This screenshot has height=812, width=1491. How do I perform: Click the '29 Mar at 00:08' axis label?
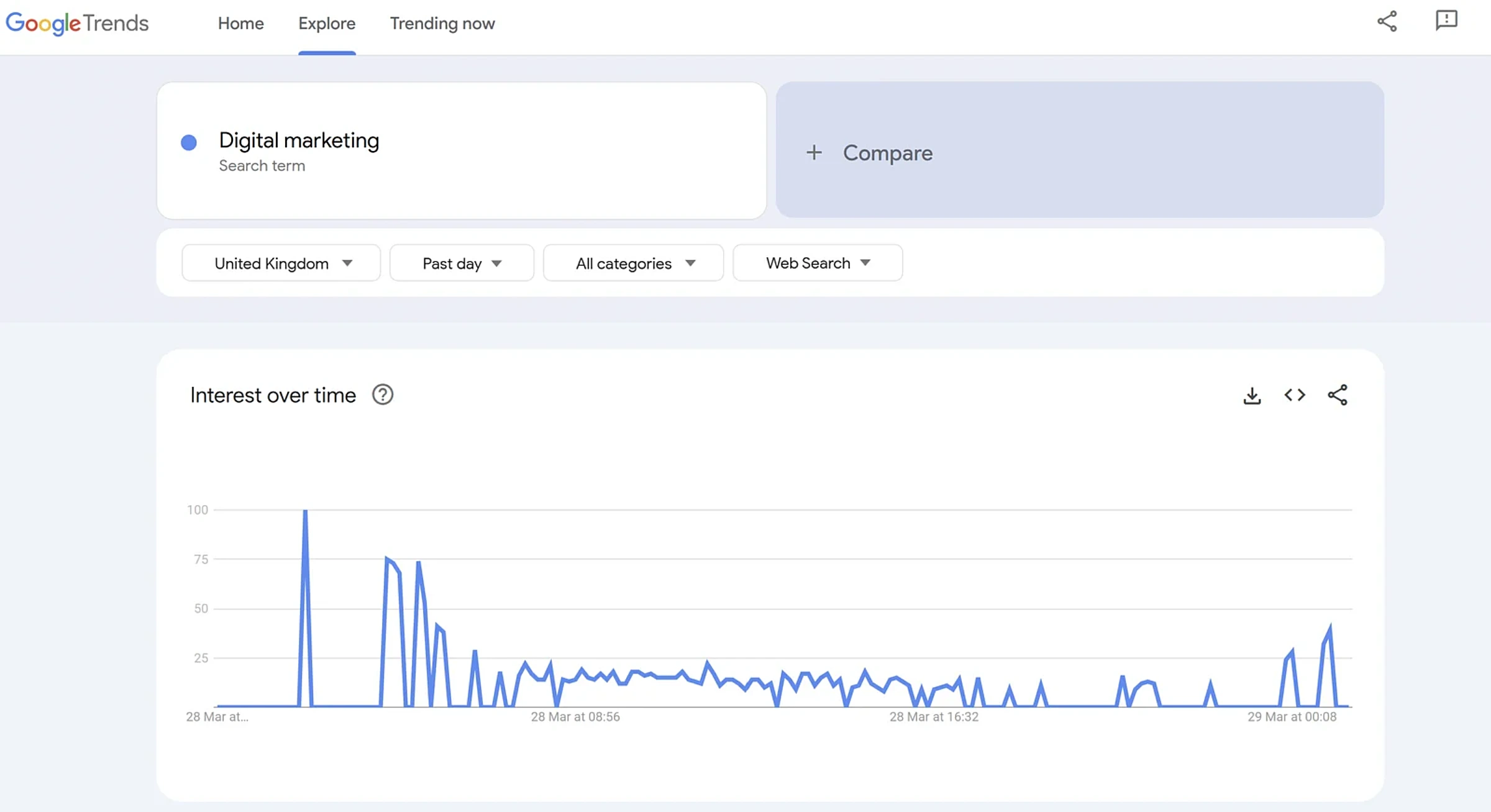pos(1292,716)
